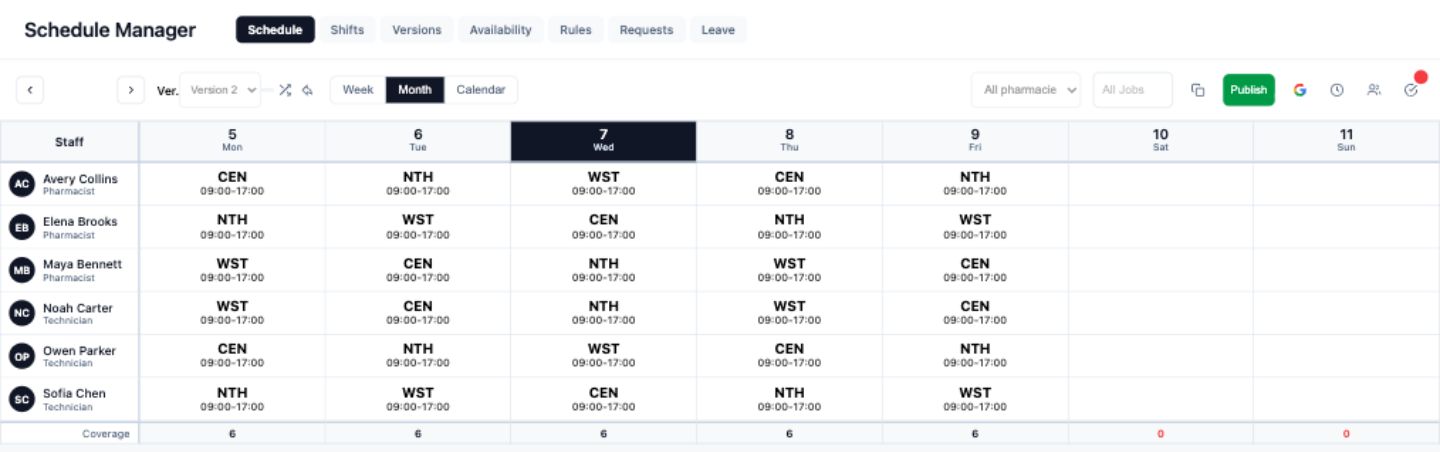Click the eraser icon beside shuffle
This screenshot has height=452, width=1440.
tap(308, 90)
